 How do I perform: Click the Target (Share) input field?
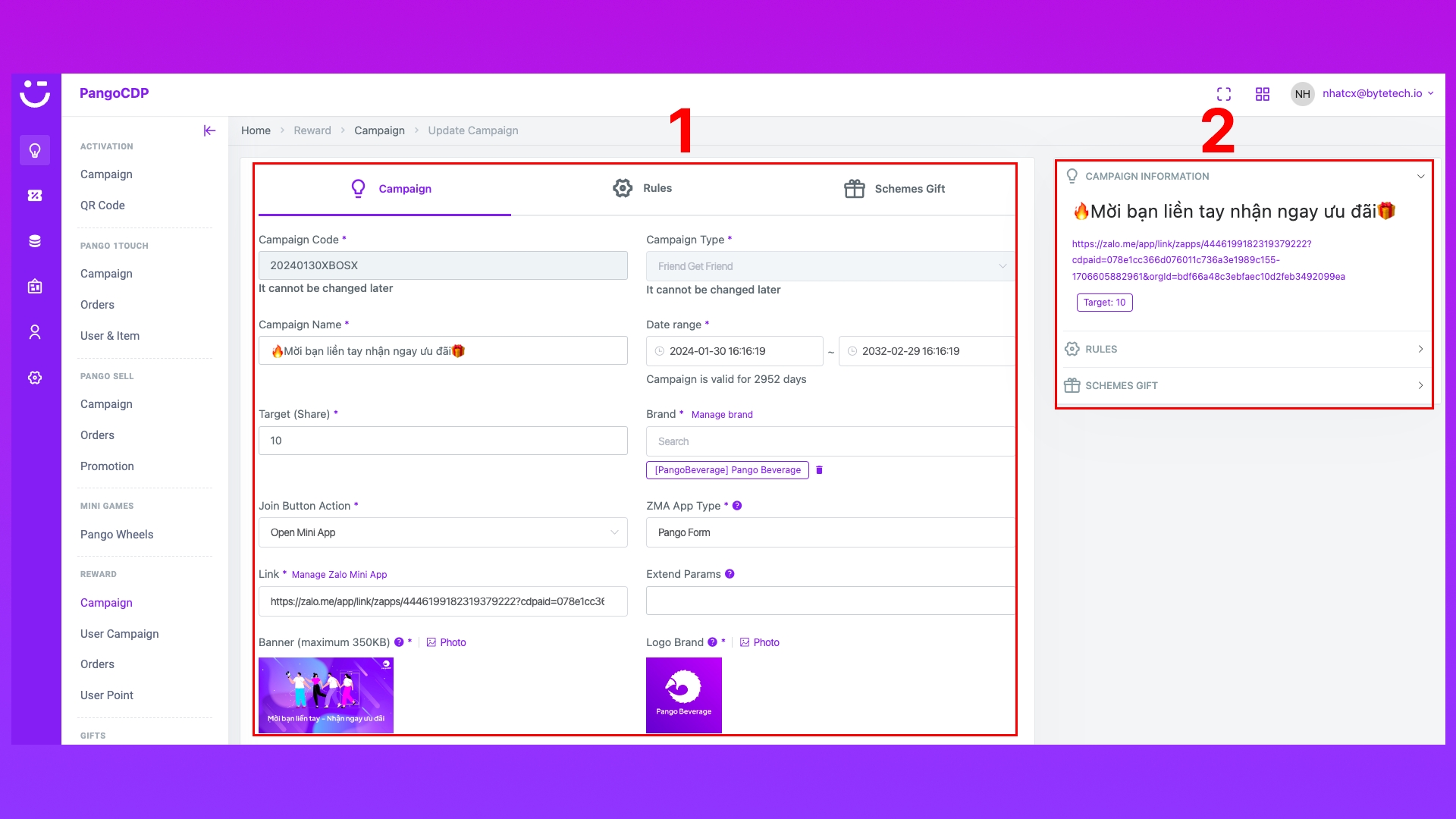click(443, 441)
